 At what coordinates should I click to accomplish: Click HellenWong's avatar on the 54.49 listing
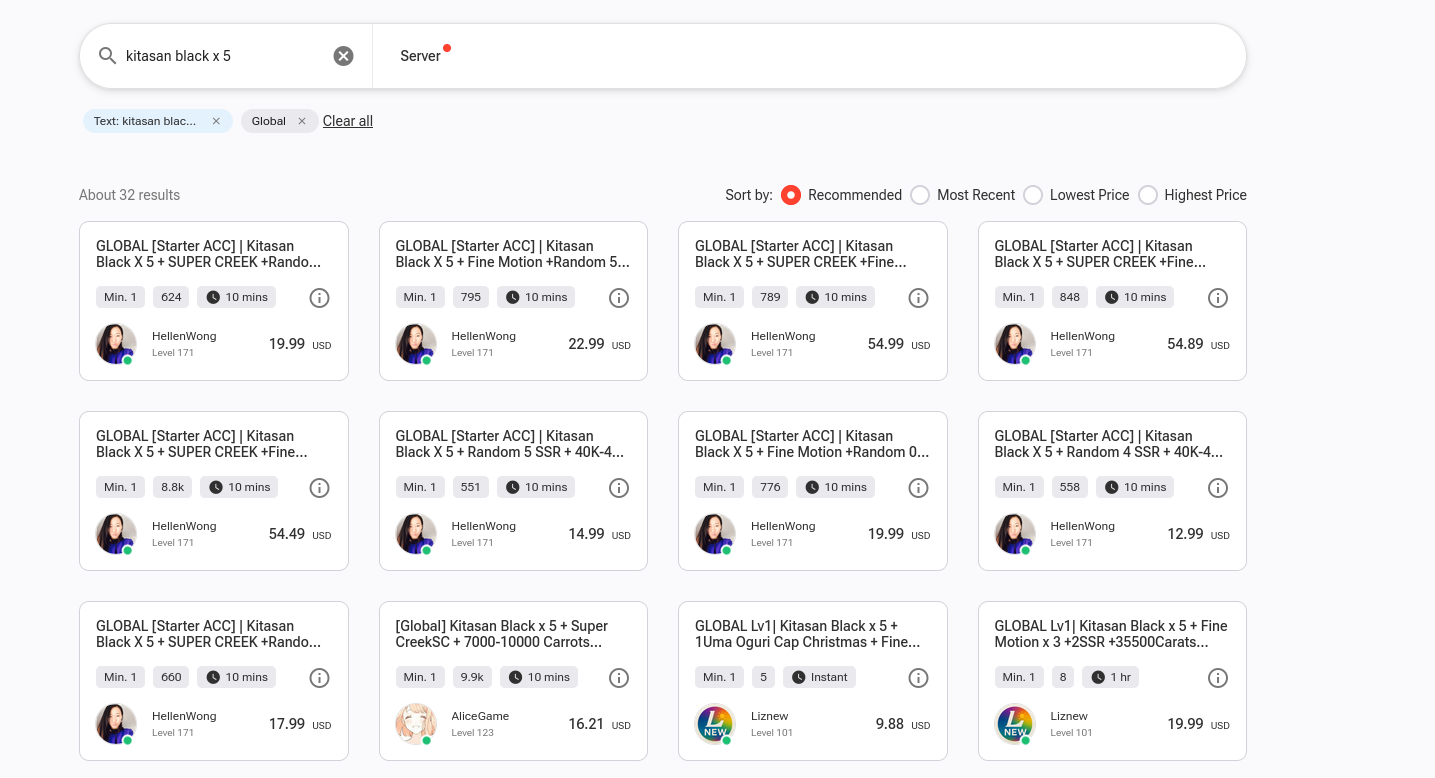tap(116, 534)
